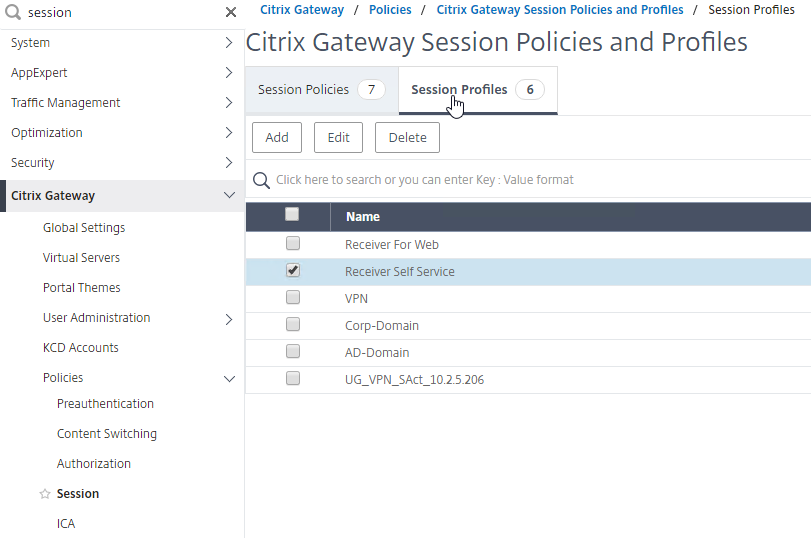This screenshot has height=538, width=811.
Task: Open Virtual Servers in the sidebar
Action: tap(81, 258)
